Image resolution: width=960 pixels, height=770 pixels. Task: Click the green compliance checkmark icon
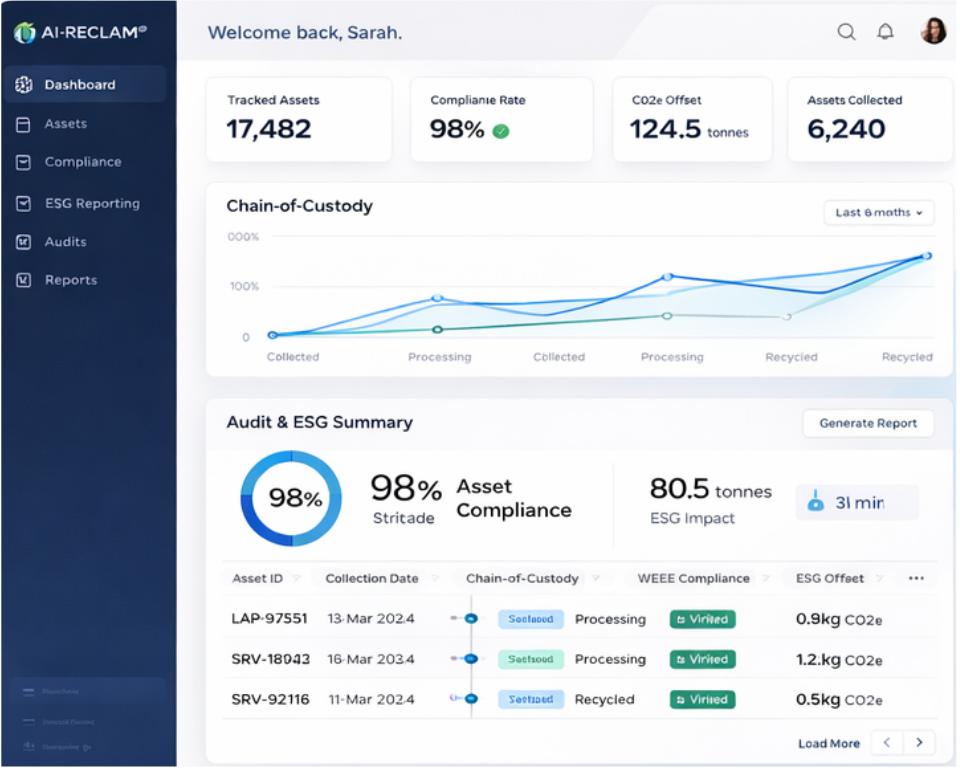point(501,130)
